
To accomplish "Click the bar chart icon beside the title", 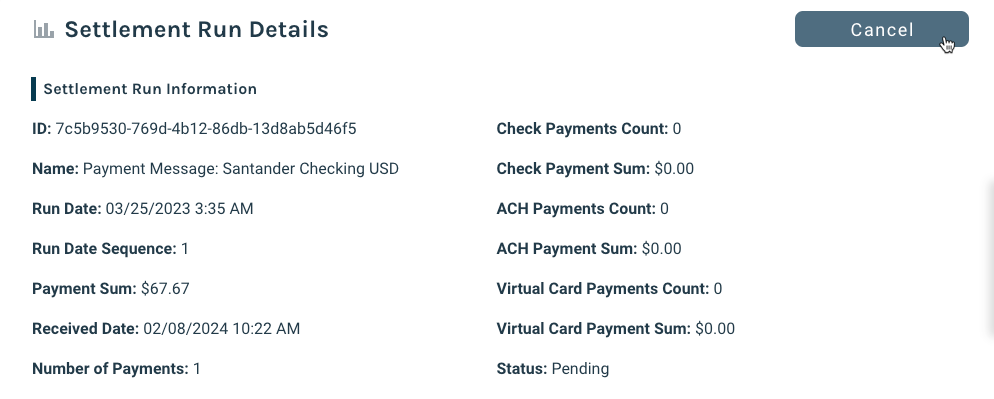I will coord(44,29).
